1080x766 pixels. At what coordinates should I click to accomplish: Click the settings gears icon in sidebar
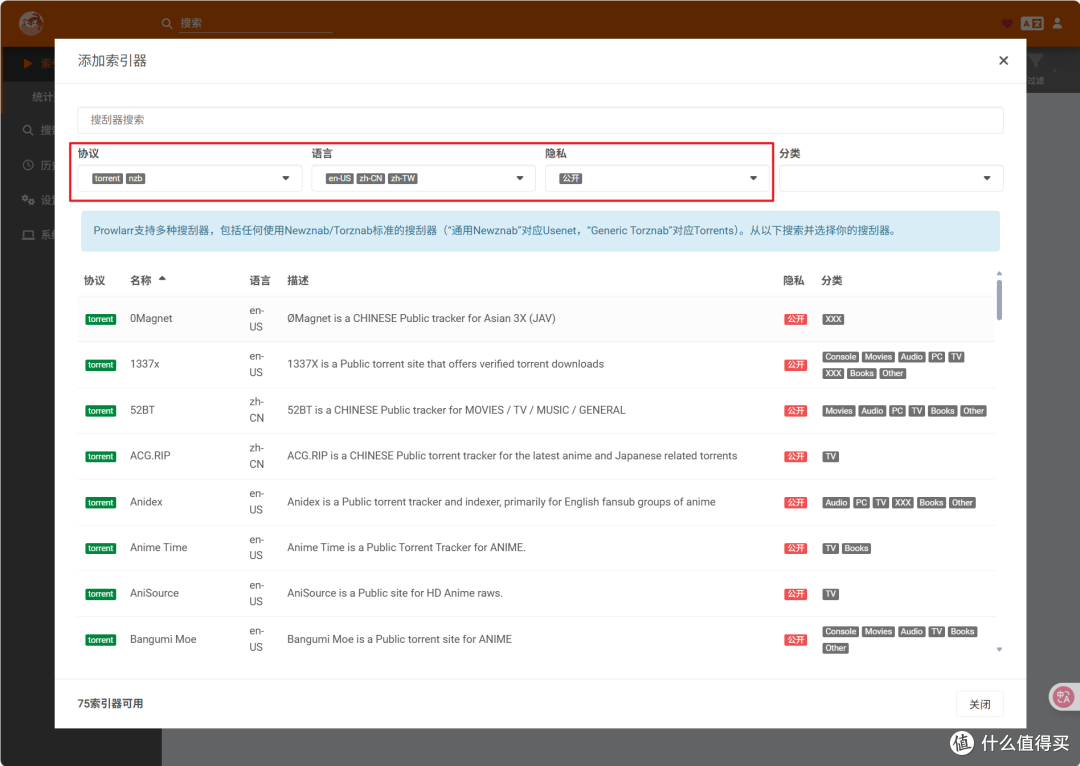tap(28, 200)
